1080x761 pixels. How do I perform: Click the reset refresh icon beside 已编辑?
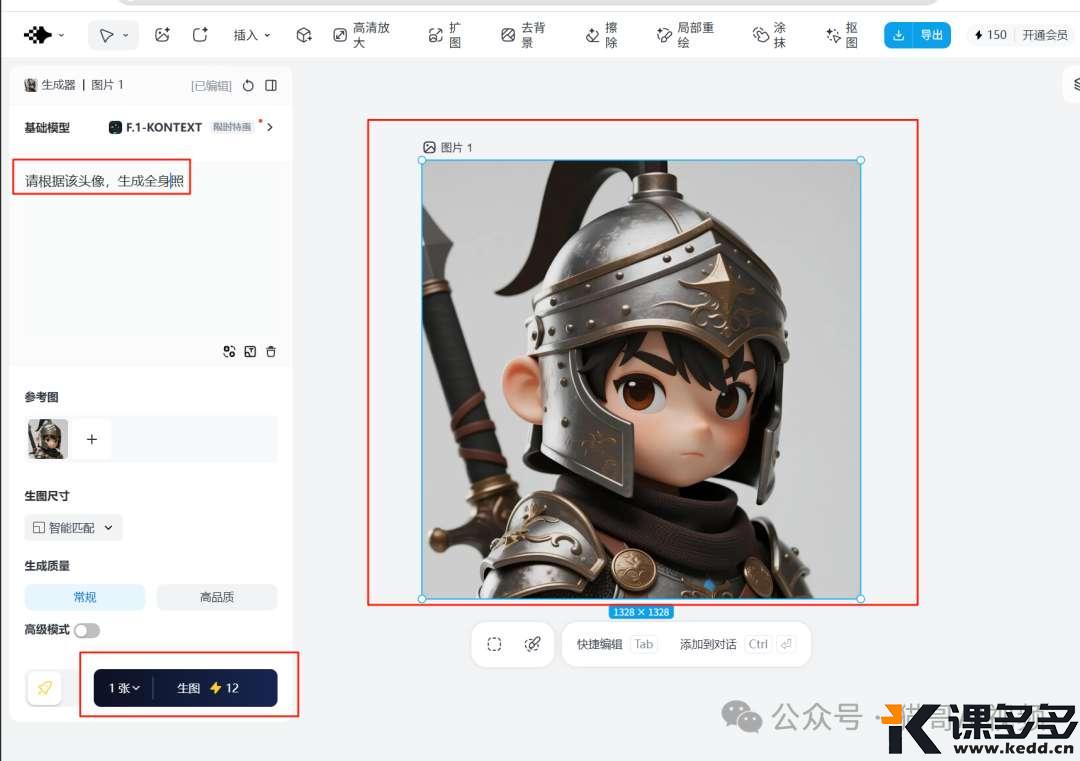tap(248, 85)
